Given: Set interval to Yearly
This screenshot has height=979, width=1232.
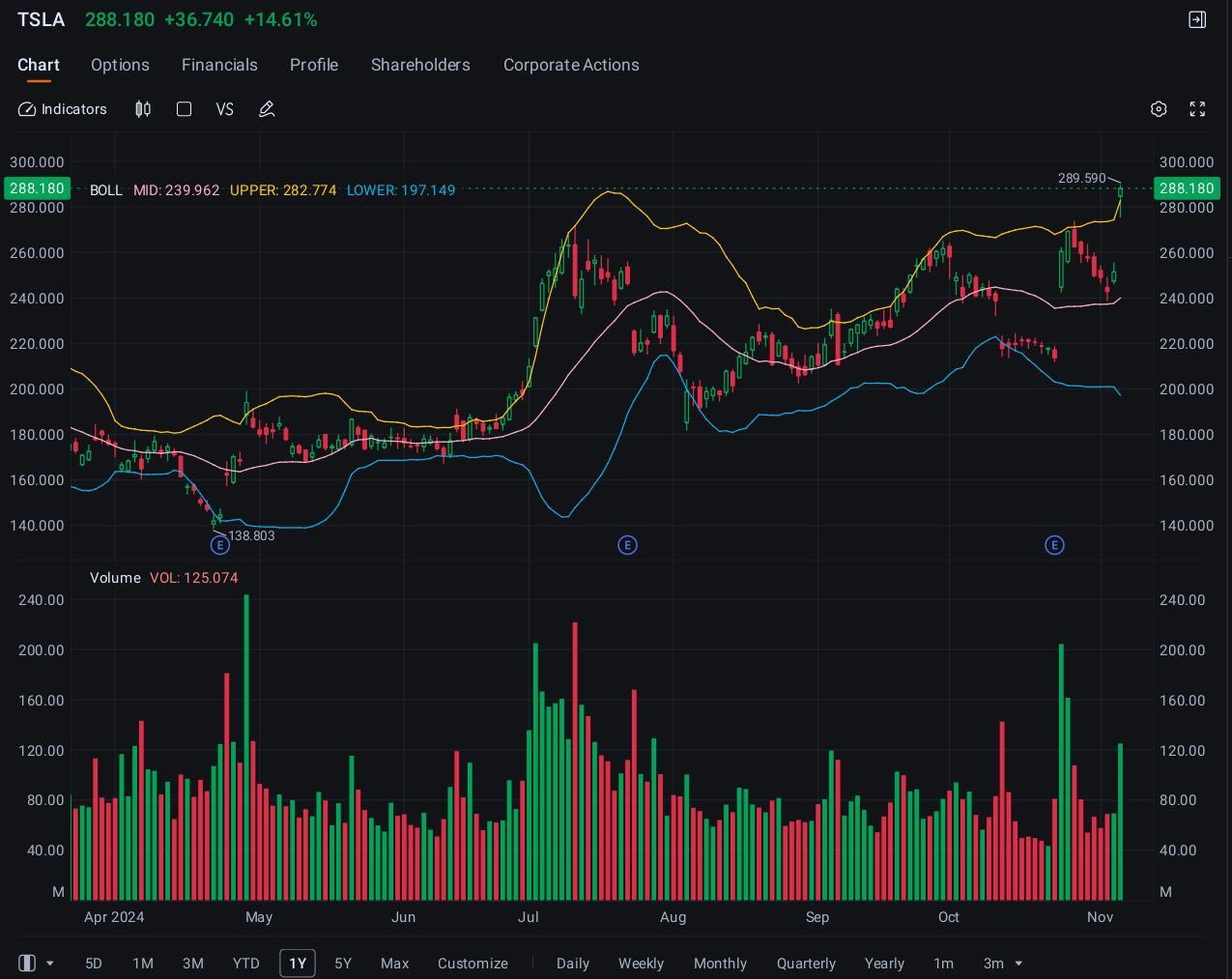Looking at the screenshot, I should [884, 964].
